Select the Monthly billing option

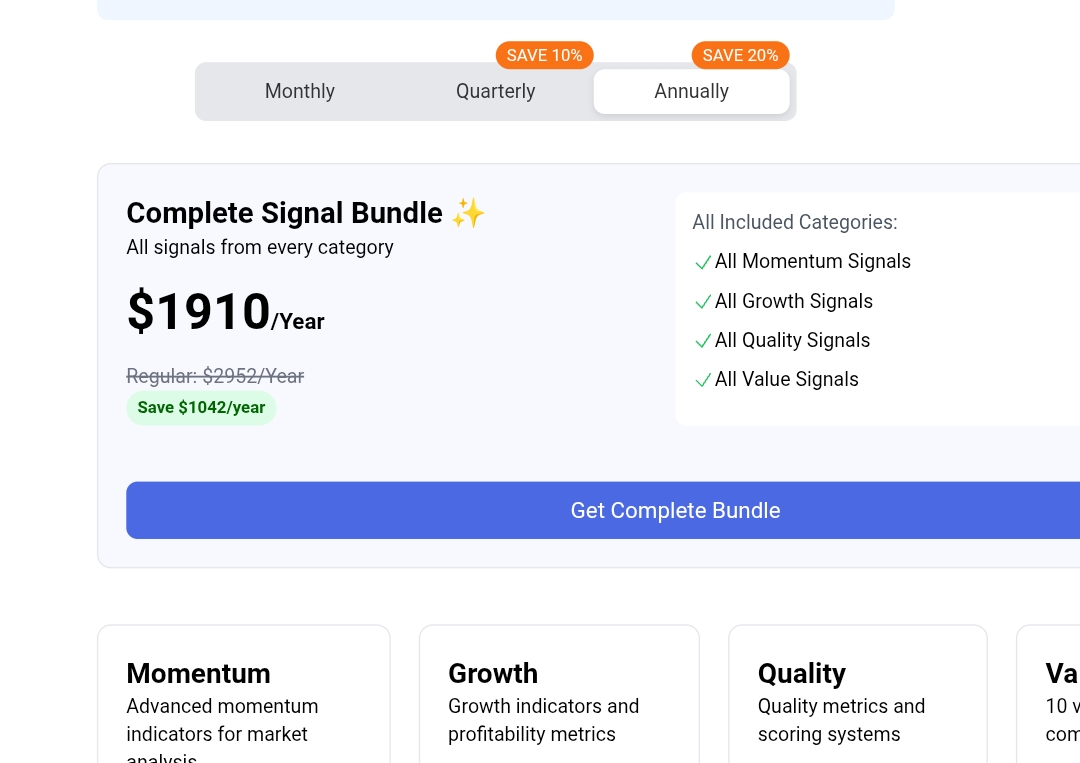coord(300,91)
